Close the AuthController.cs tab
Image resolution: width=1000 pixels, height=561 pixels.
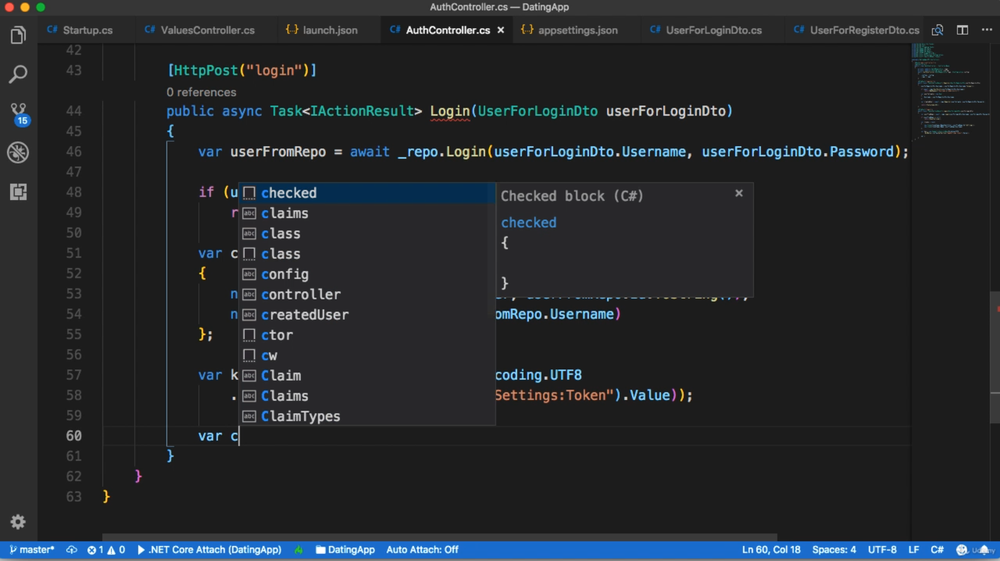pos(501,30)
